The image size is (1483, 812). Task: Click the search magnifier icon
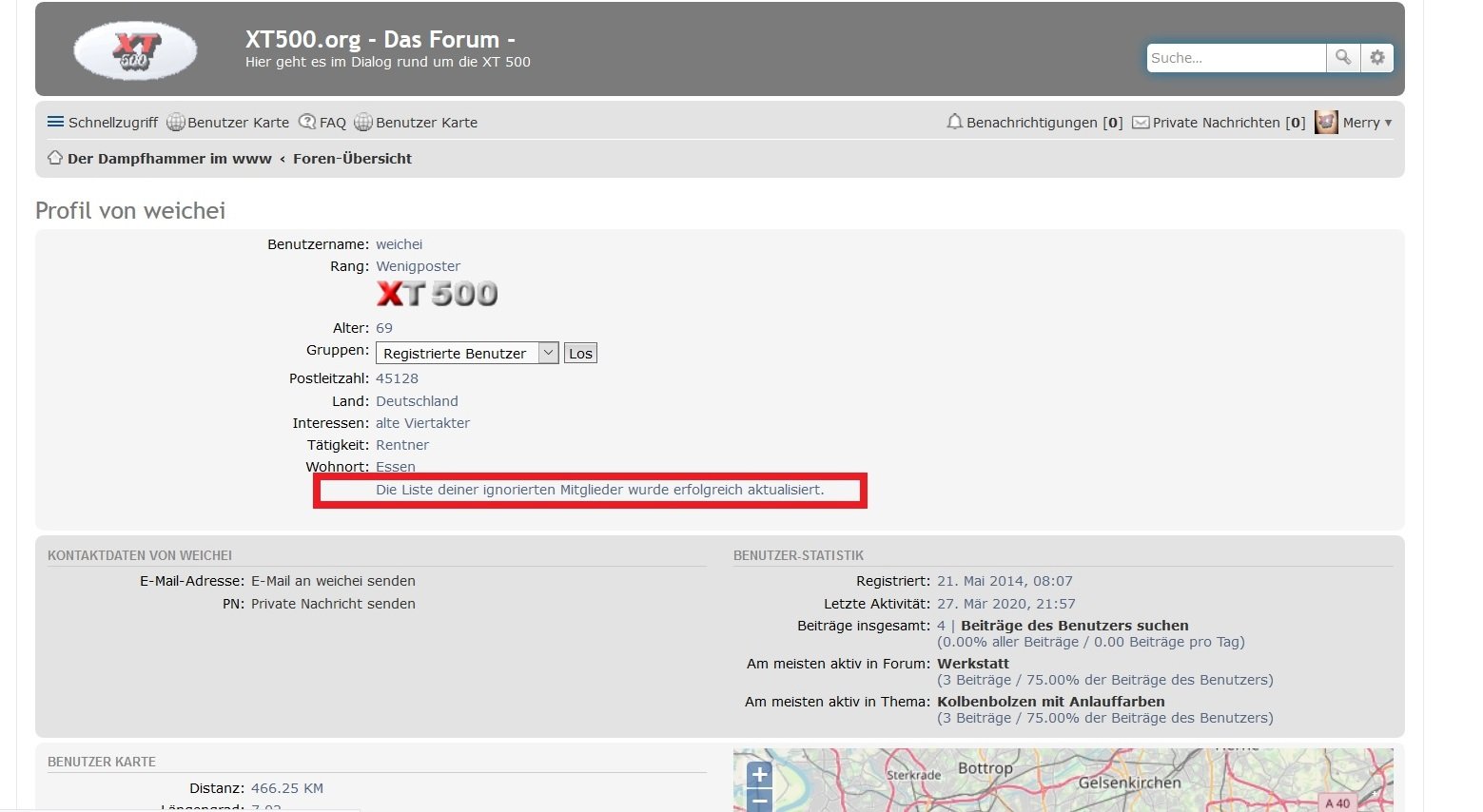tap(1342, 58)
